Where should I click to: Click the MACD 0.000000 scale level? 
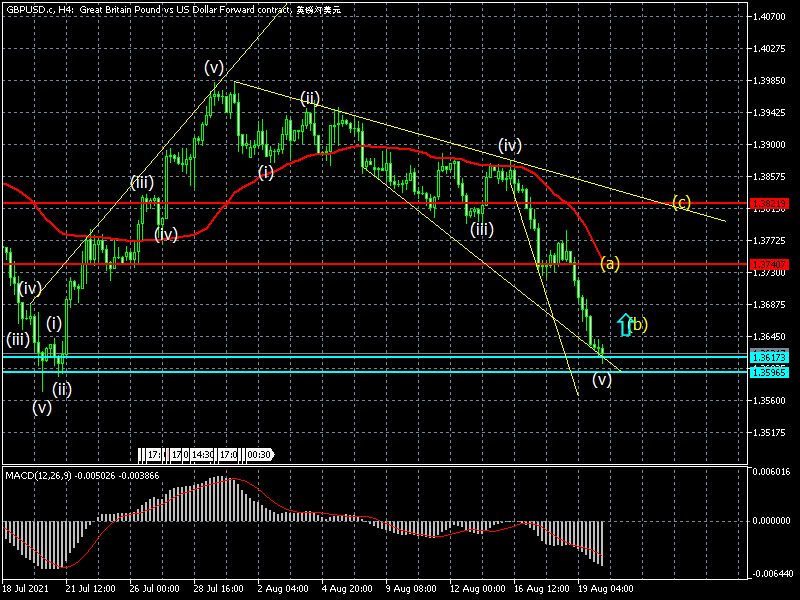pyautogui.click(x=772, y=521)
